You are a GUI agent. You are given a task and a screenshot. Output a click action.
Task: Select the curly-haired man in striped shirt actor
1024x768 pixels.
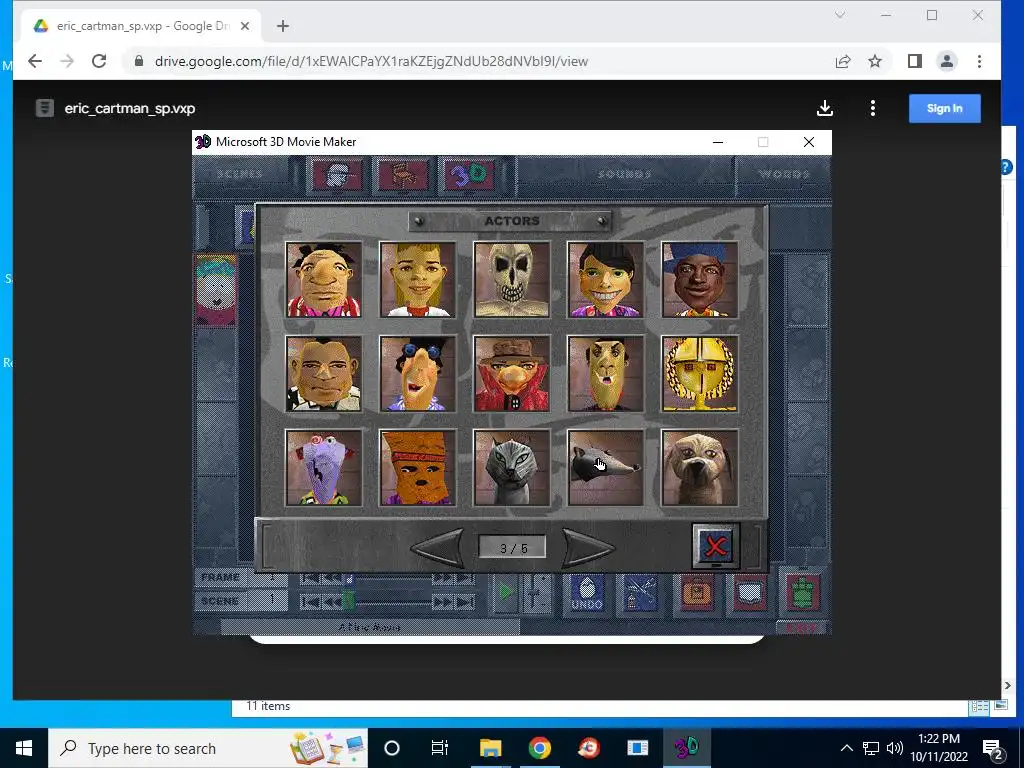(323, 280)
